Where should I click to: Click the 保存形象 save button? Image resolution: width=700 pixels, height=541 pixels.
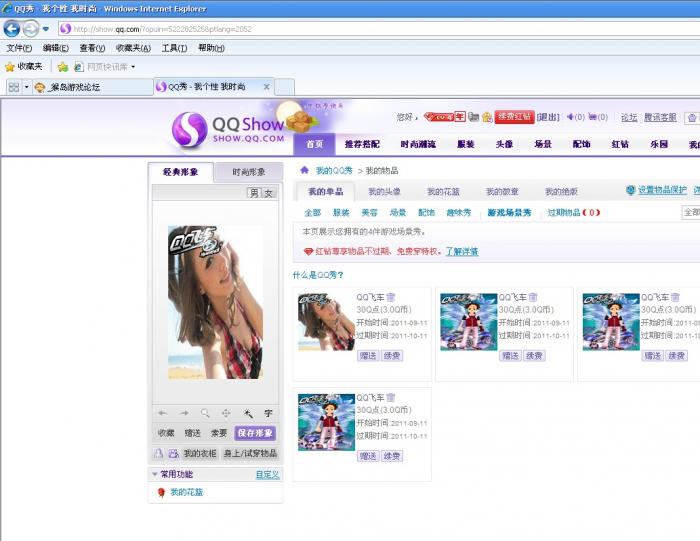255,433
